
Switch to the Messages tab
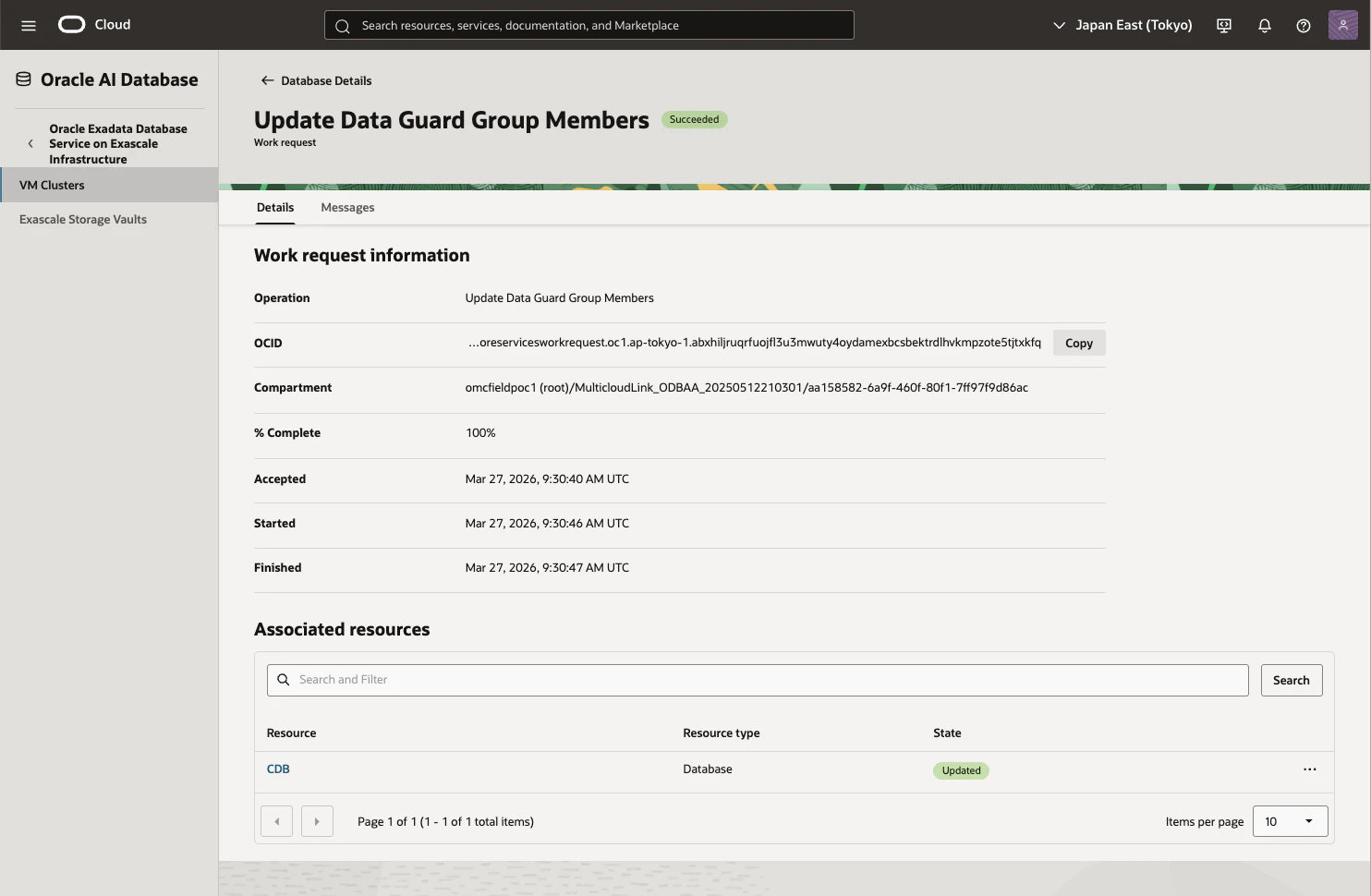point(347,208)
